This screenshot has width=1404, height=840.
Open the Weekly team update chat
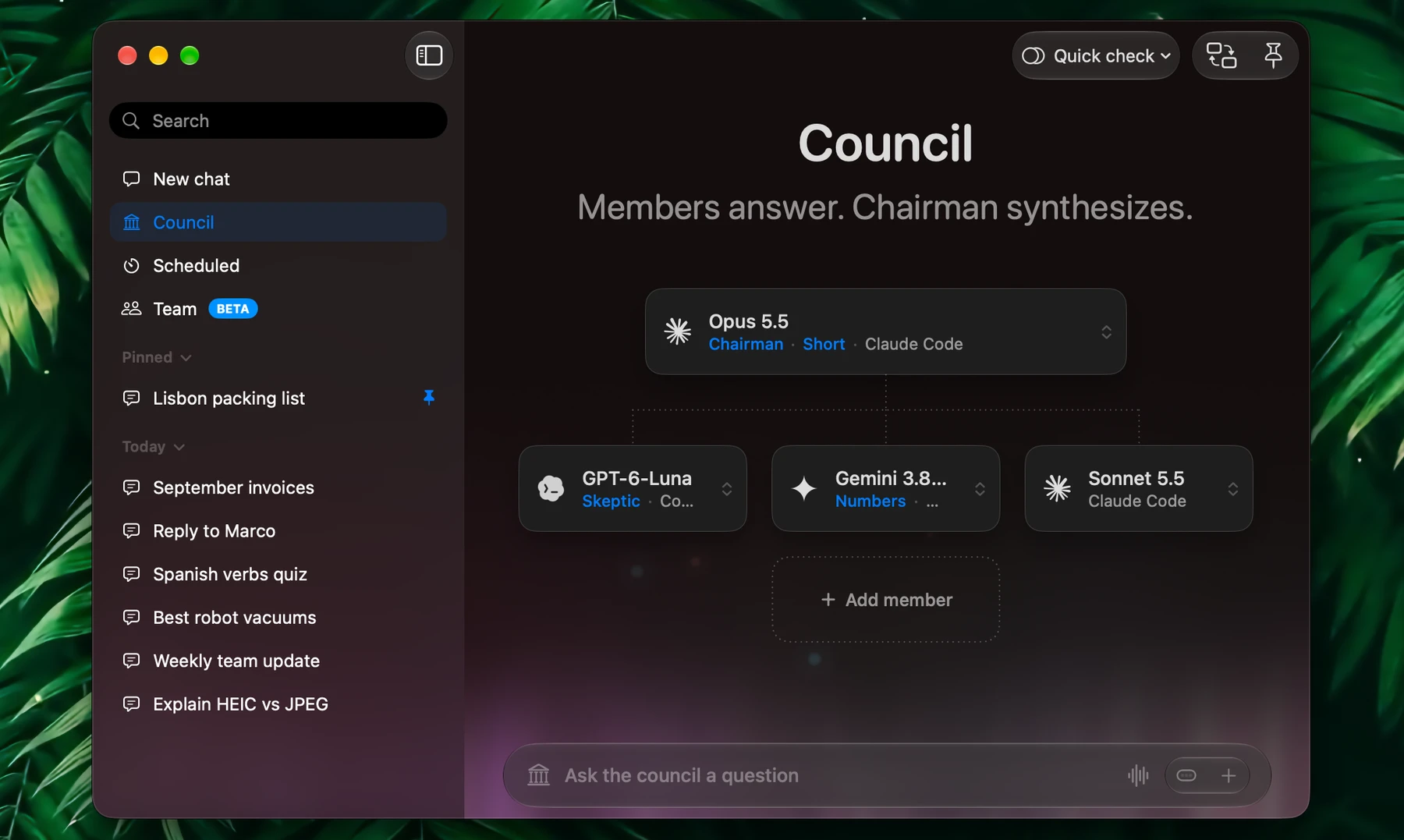(x=278, y=661)
